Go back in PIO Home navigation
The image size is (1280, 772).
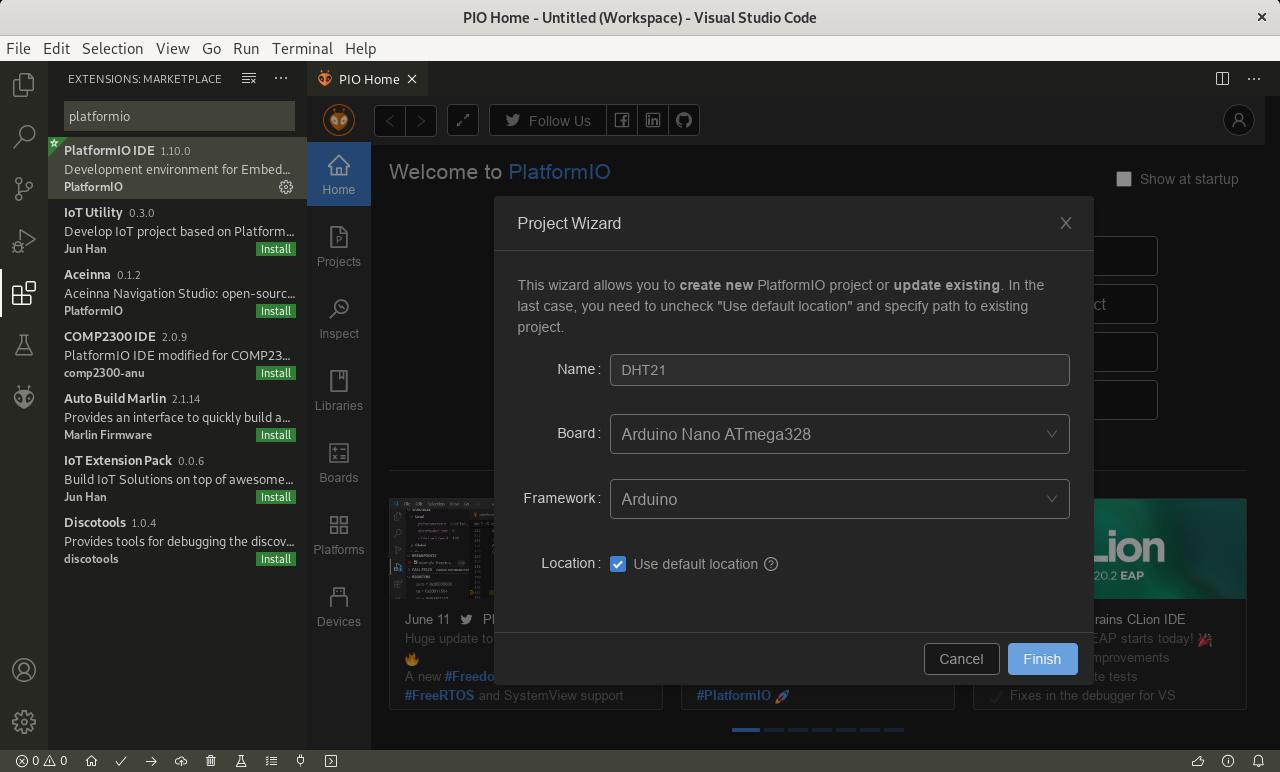tap(390, 121)
